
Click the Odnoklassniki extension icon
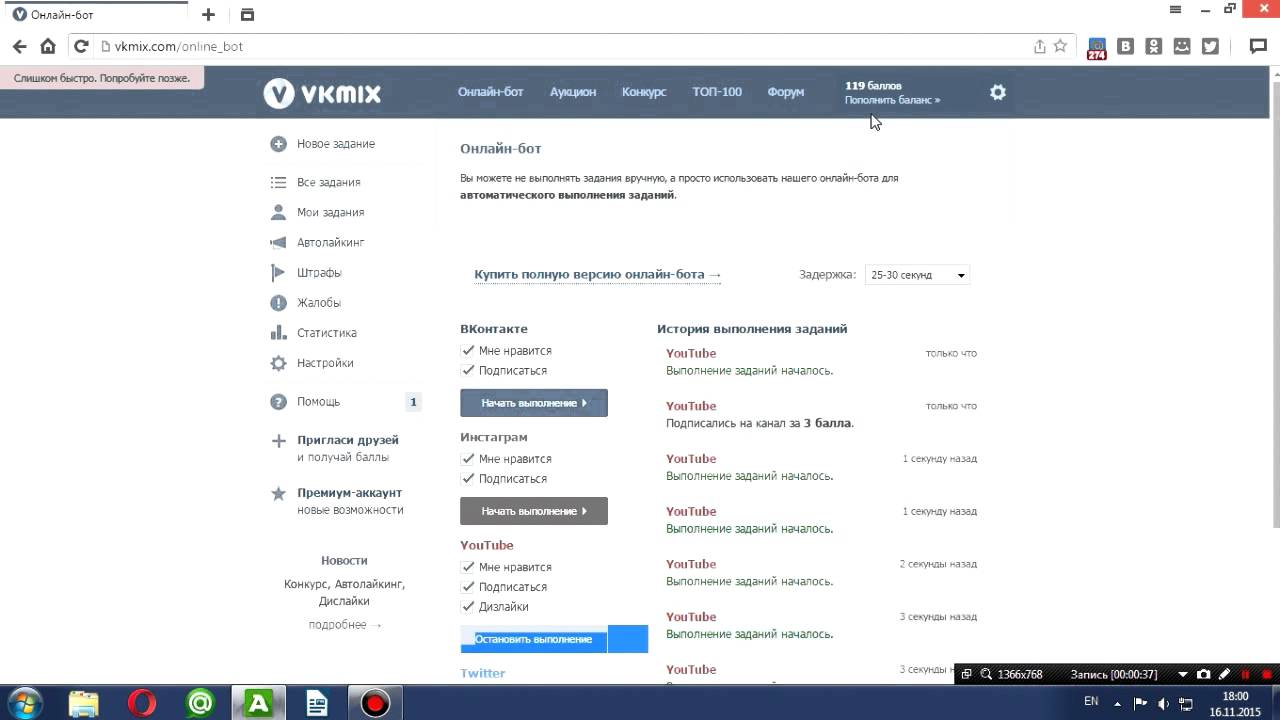[1153, 46]
